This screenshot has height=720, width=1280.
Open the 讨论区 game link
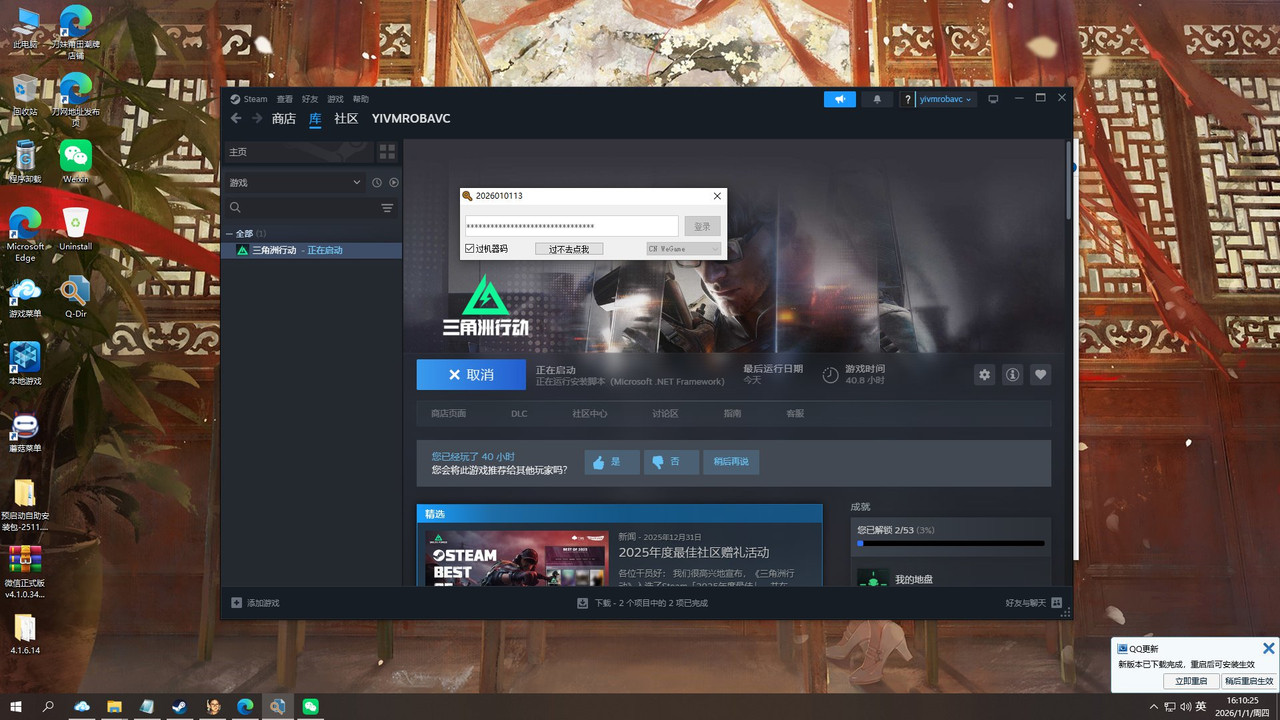point(665,413)
